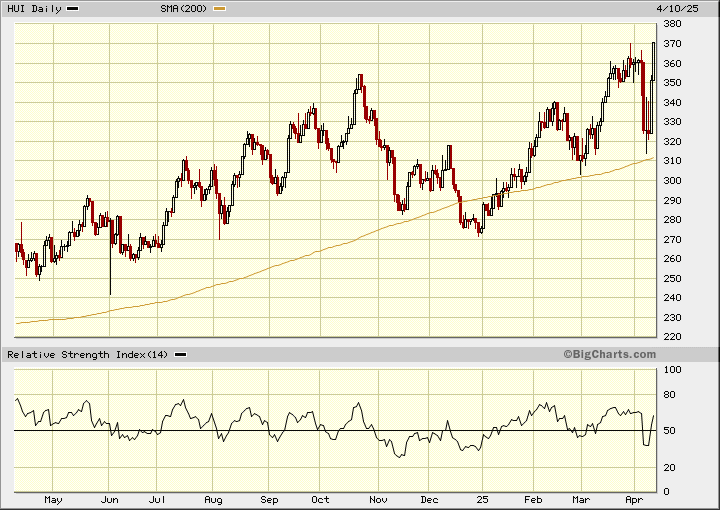Click the Jun month label
This screenshot has height=510, width=720.
tap(109, 500)
